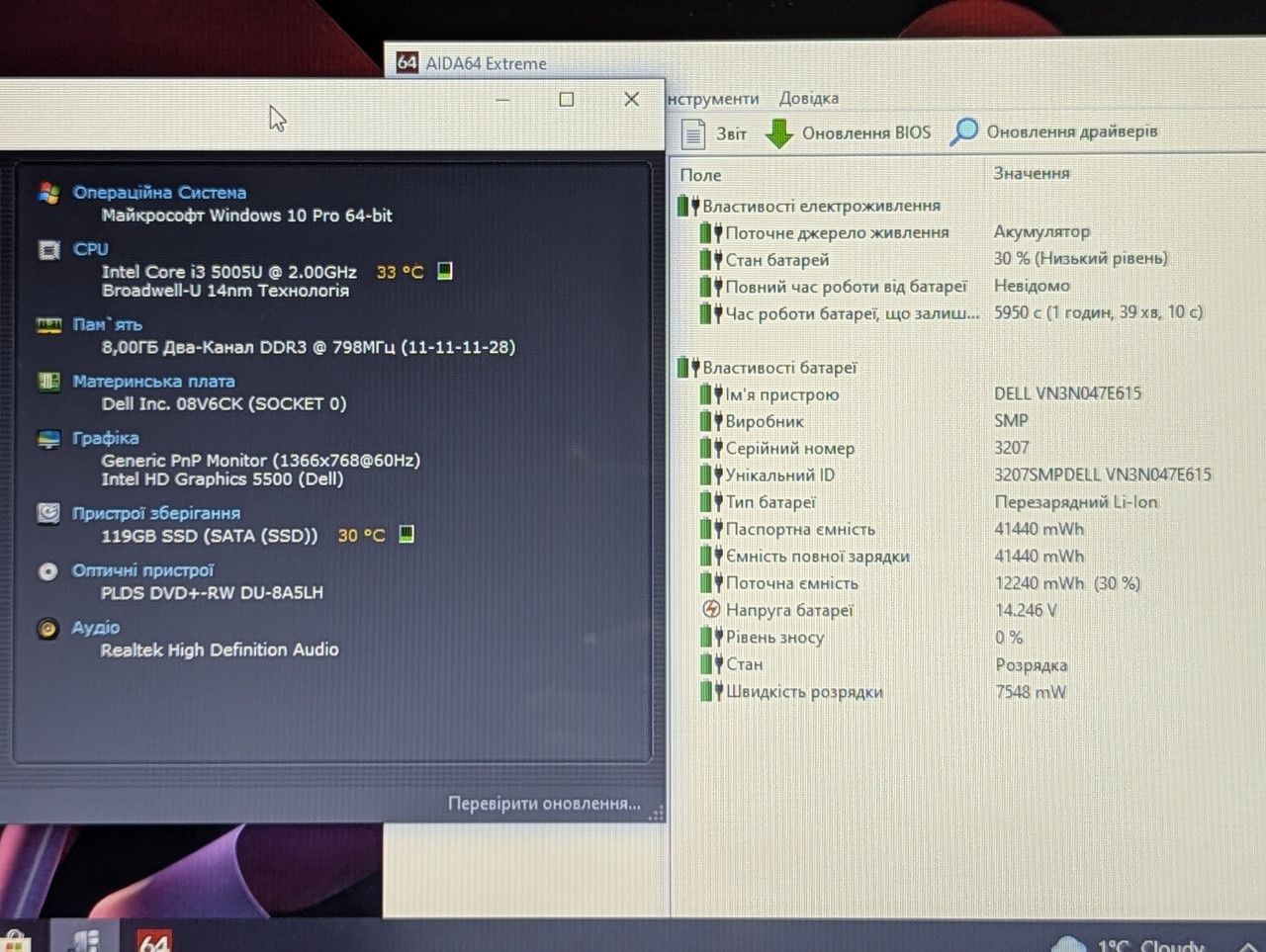Select the Властивості електроживлення group header
The width and height of the screenshot is (1266, 952).
pyautogui.click(x=821, y=206)
